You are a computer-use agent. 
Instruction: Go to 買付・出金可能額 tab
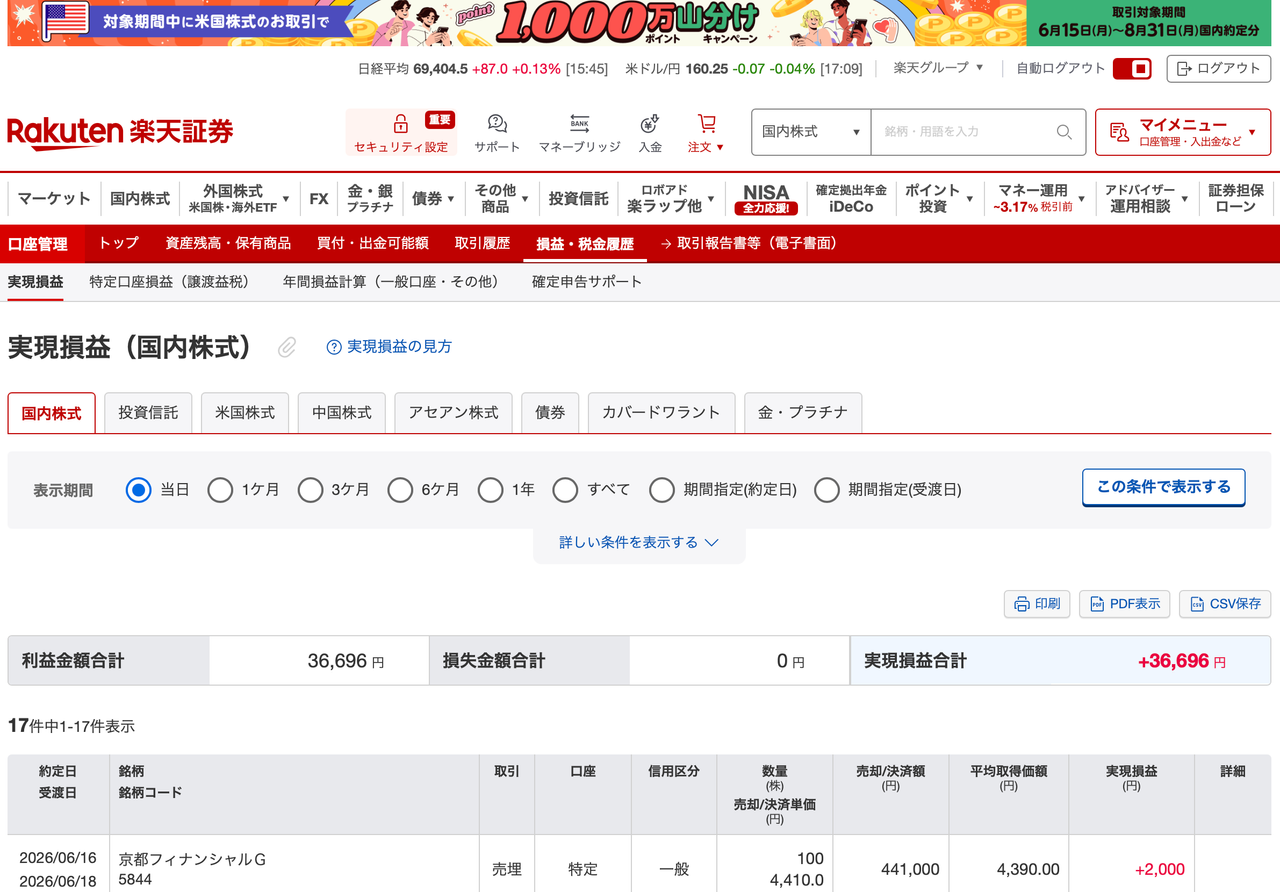click(x=373, y=243)
